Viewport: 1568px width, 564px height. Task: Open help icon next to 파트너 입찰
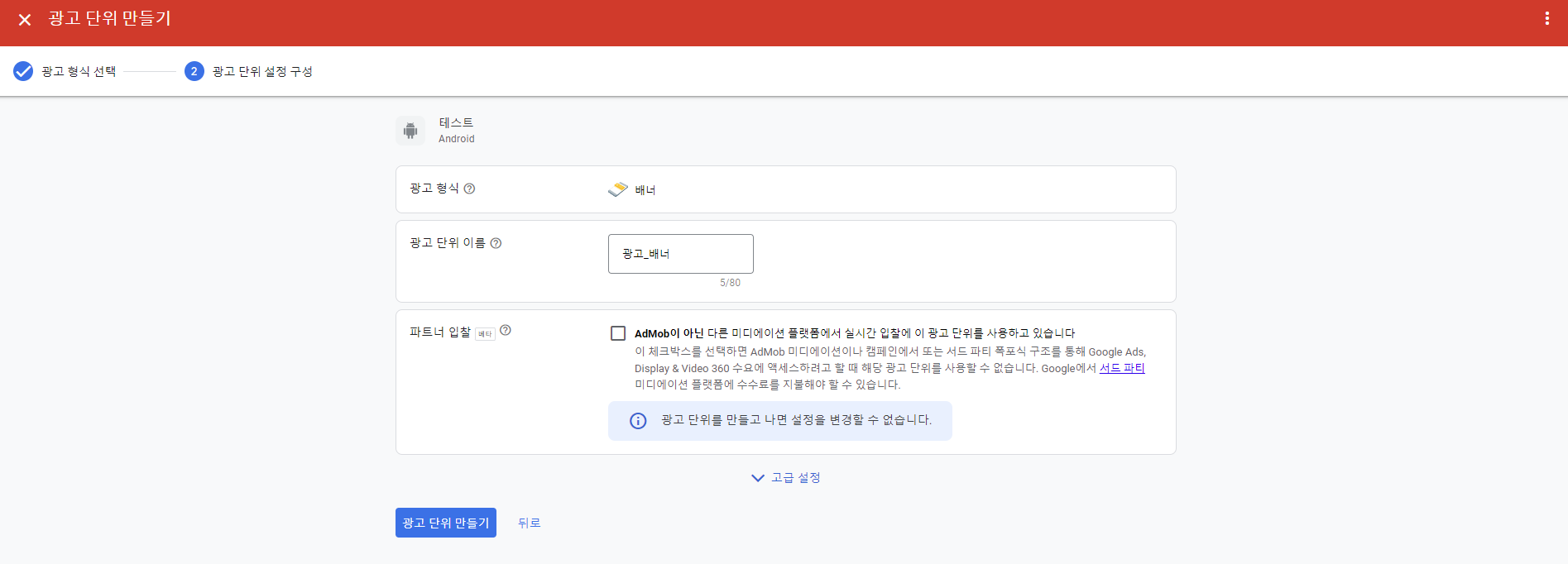click(506, 330)
